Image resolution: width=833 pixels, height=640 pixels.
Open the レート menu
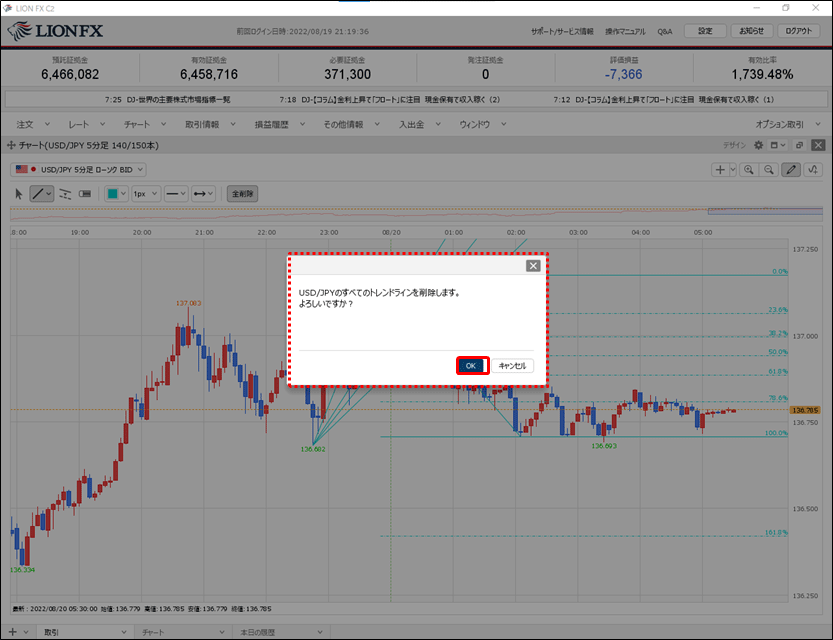point(87,124)
